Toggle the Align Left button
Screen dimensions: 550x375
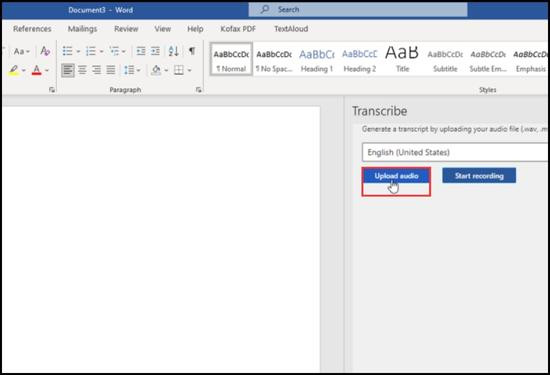pyautogui.click(x=68, y=70)
